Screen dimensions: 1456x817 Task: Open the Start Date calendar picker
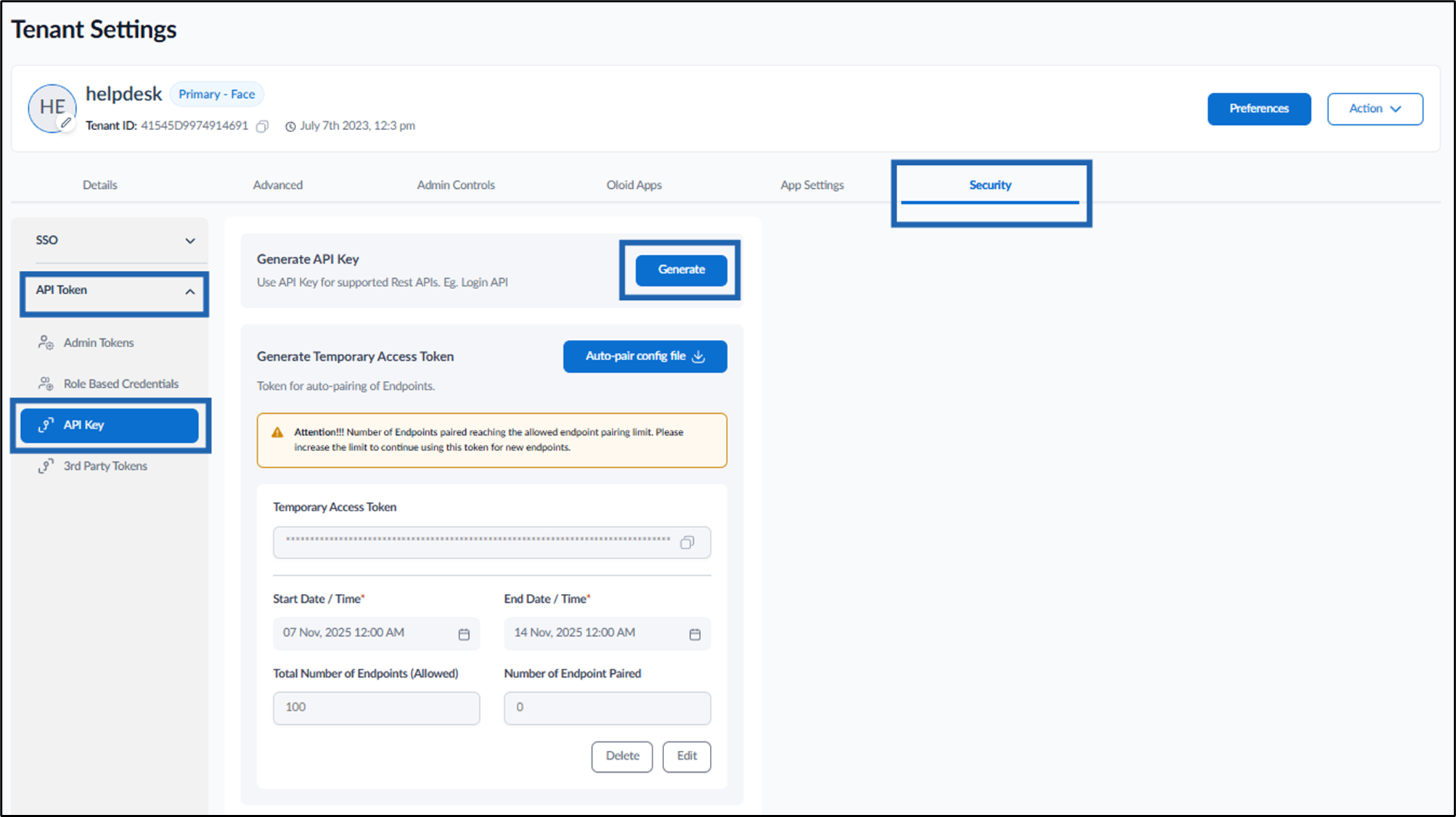point(464,634)
